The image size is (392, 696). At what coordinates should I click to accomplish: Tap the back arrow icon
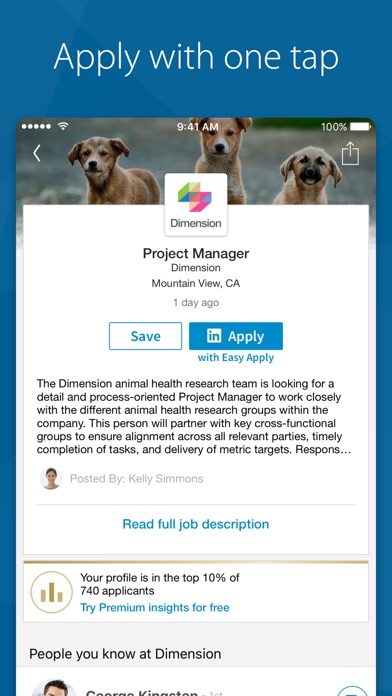(x=37, y=154)
